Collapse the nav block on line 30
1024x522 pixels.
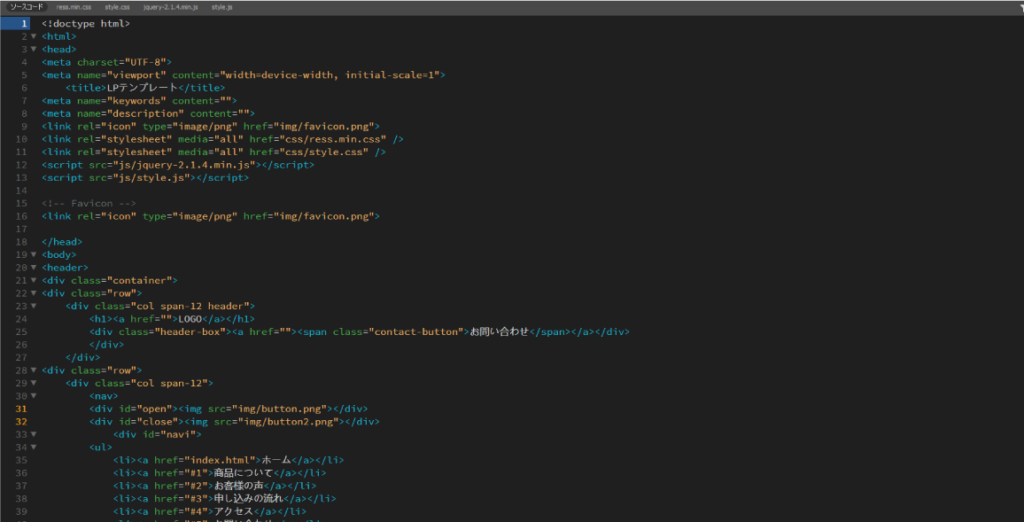[33, 395]
